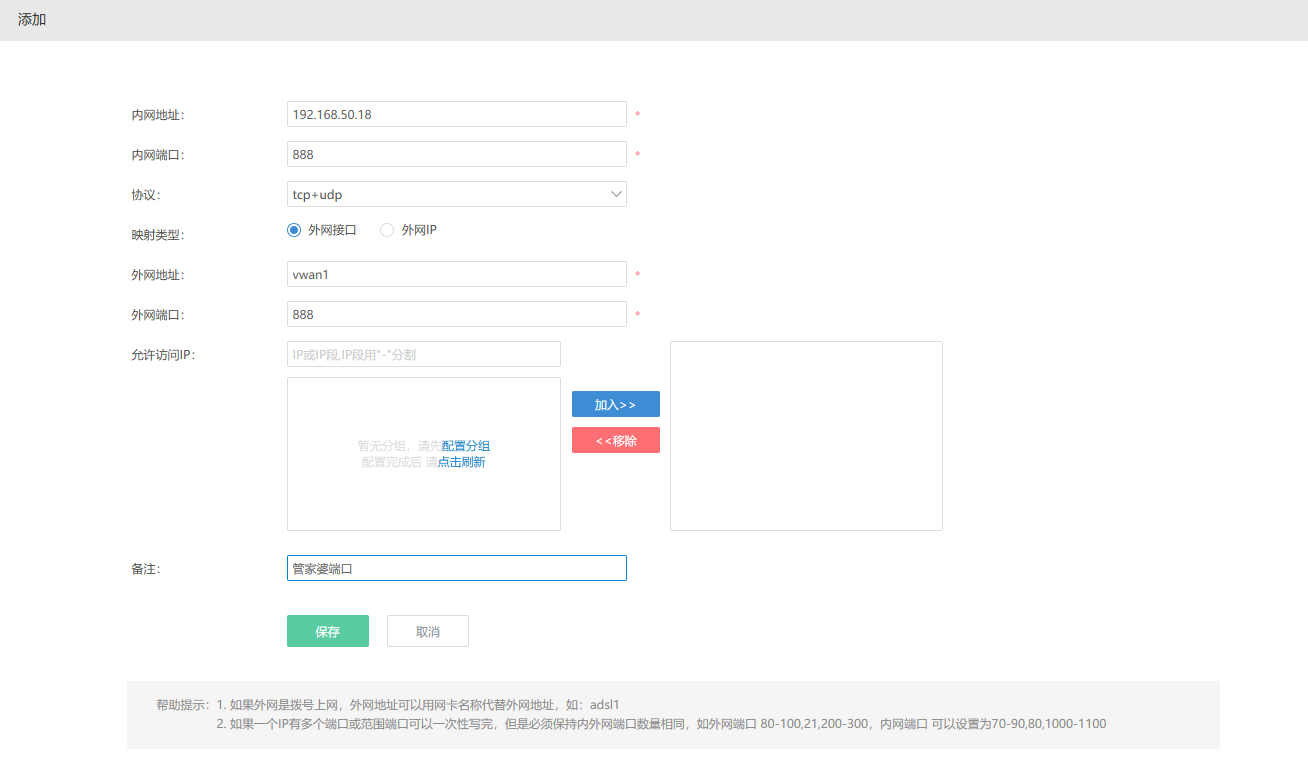Click the group list box showing 暂无分组
Screen dimensions: 1308x770
coord(423,500)
